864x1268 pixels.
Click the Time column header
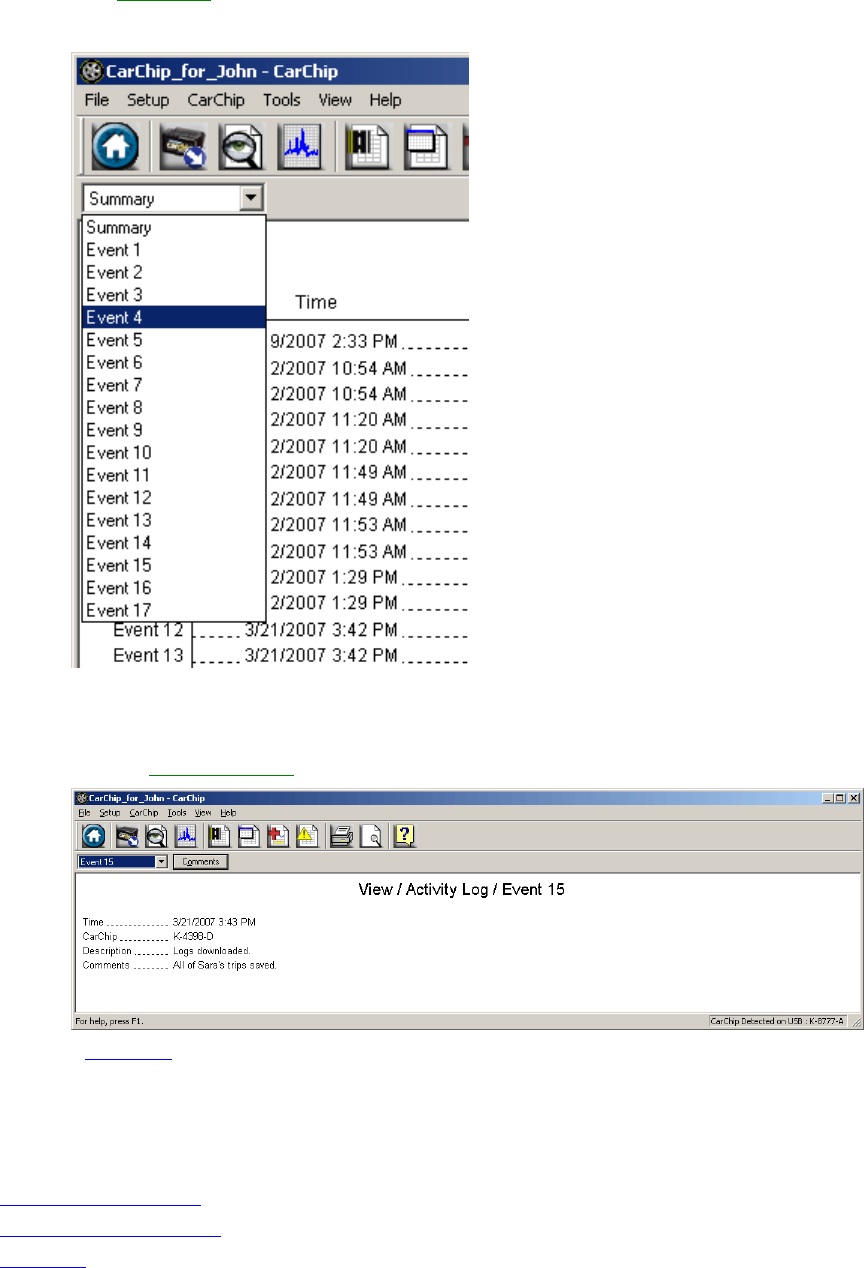[316, 302]
